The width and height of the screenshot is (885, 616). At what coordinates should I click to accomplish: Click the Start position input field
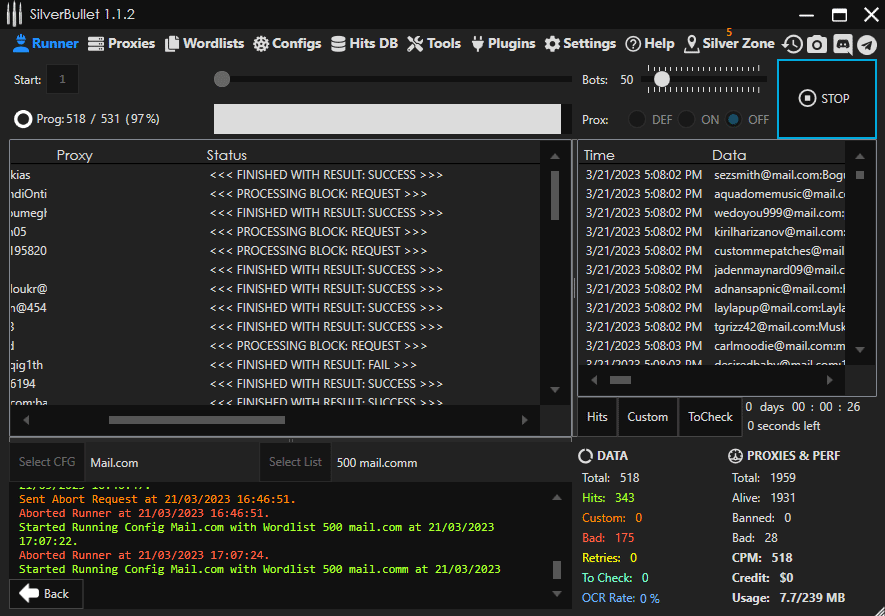62,79
